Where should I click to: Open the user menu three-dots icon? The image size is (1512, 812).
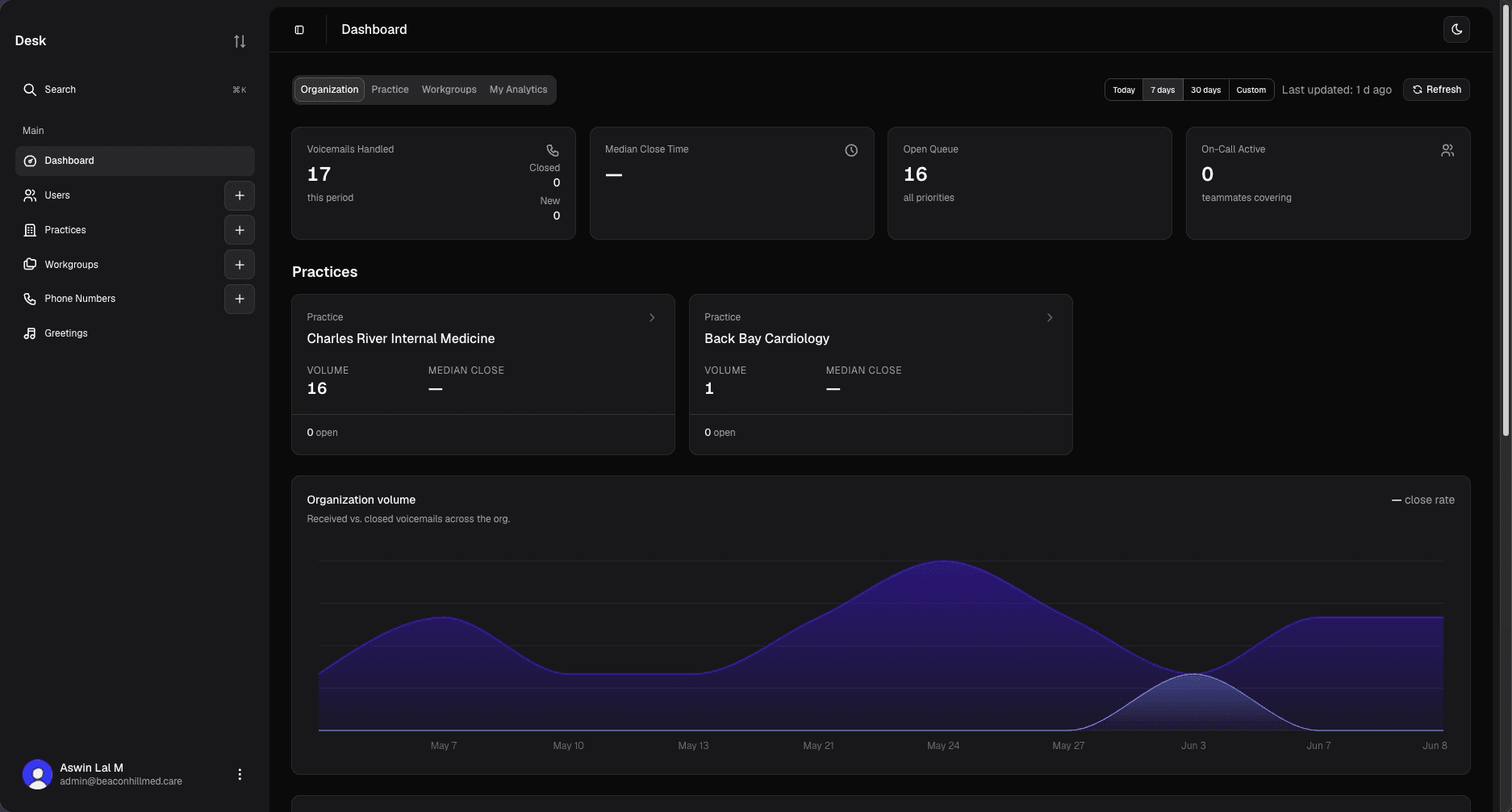click(x=240, y=774)
